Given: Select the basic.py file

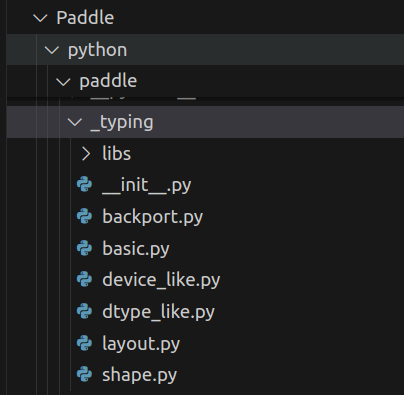Looking at the screenshot, I should pos(136,249).
